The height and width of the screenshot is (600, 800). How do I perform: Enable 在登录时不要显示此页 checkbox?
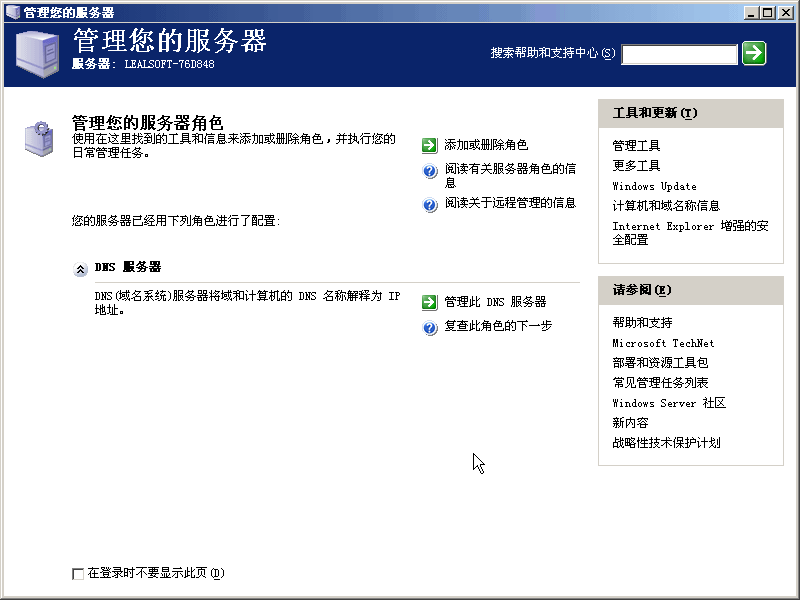click(x=78, y=574)
